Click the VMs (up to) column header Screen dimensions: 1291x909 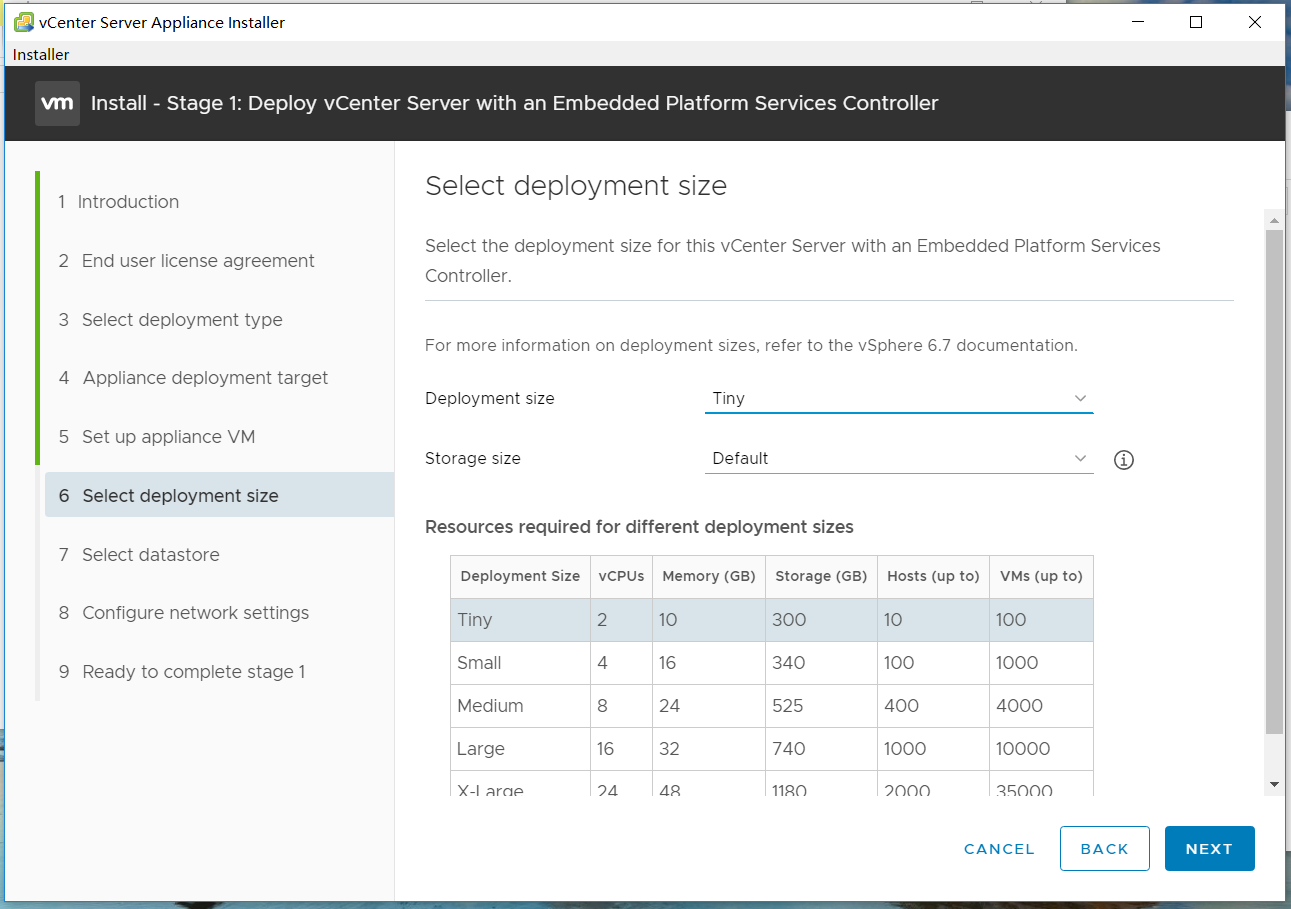click(x=1041, y=576)
